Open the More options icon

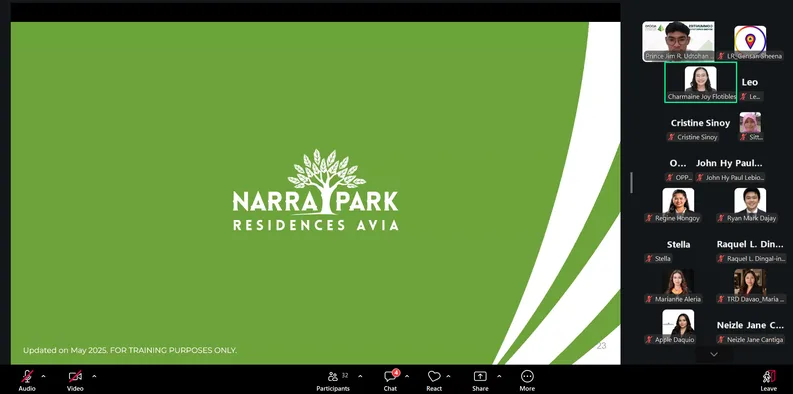pyautogui.click(x=527, y=376)
